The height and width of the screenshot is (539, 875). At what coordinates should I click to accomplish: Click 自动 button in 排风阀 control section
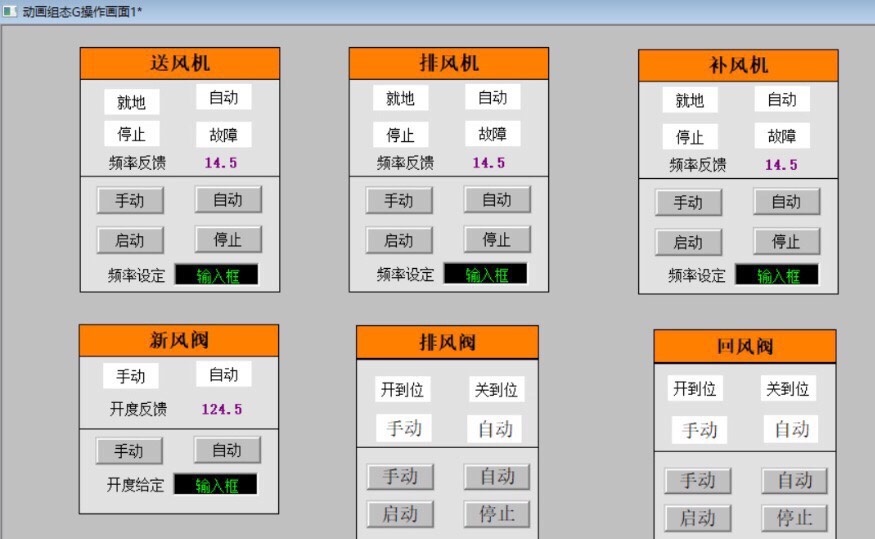point(497,477)
